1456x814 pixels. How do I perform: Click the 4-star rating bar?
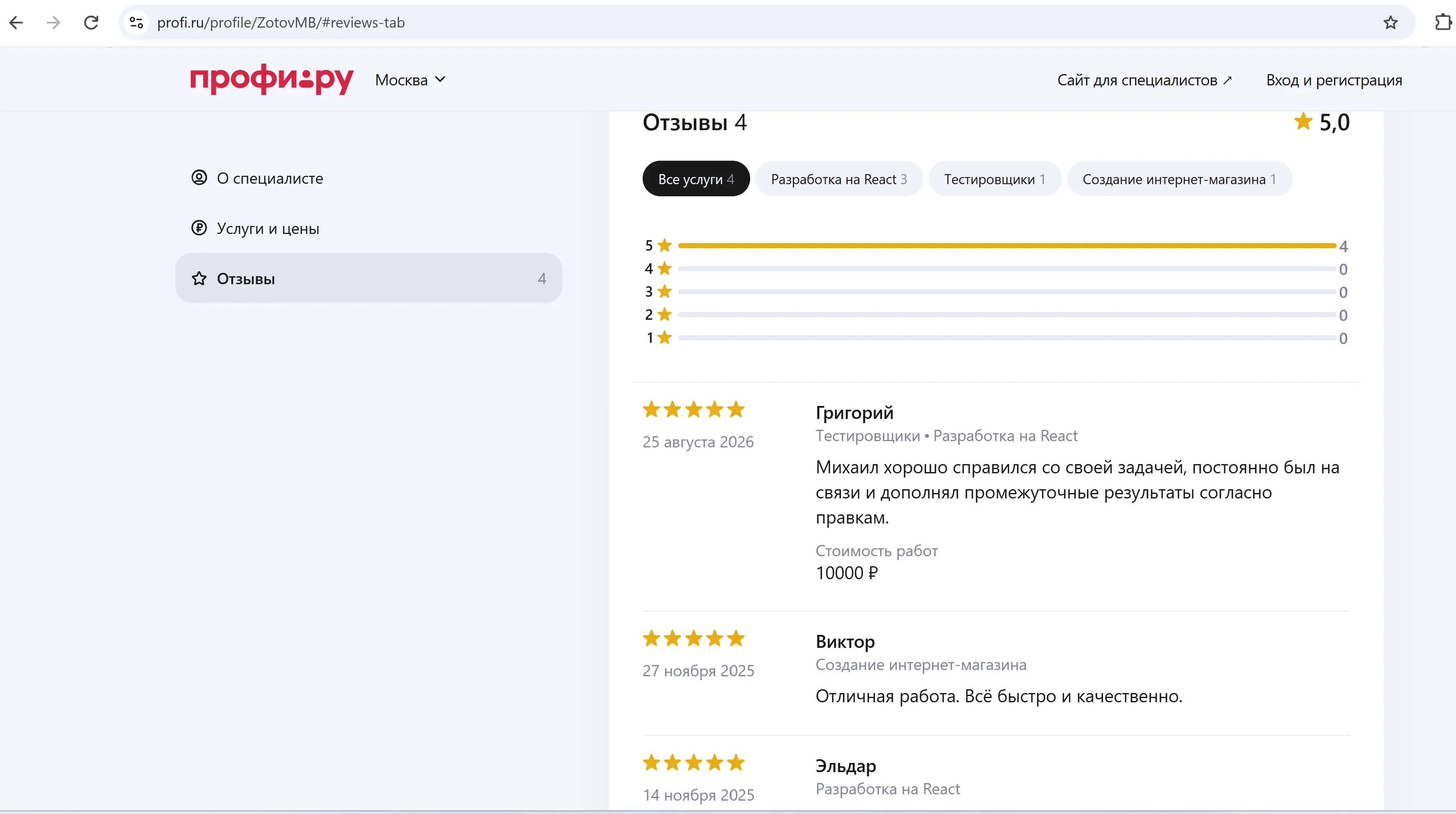(1007, 269)
